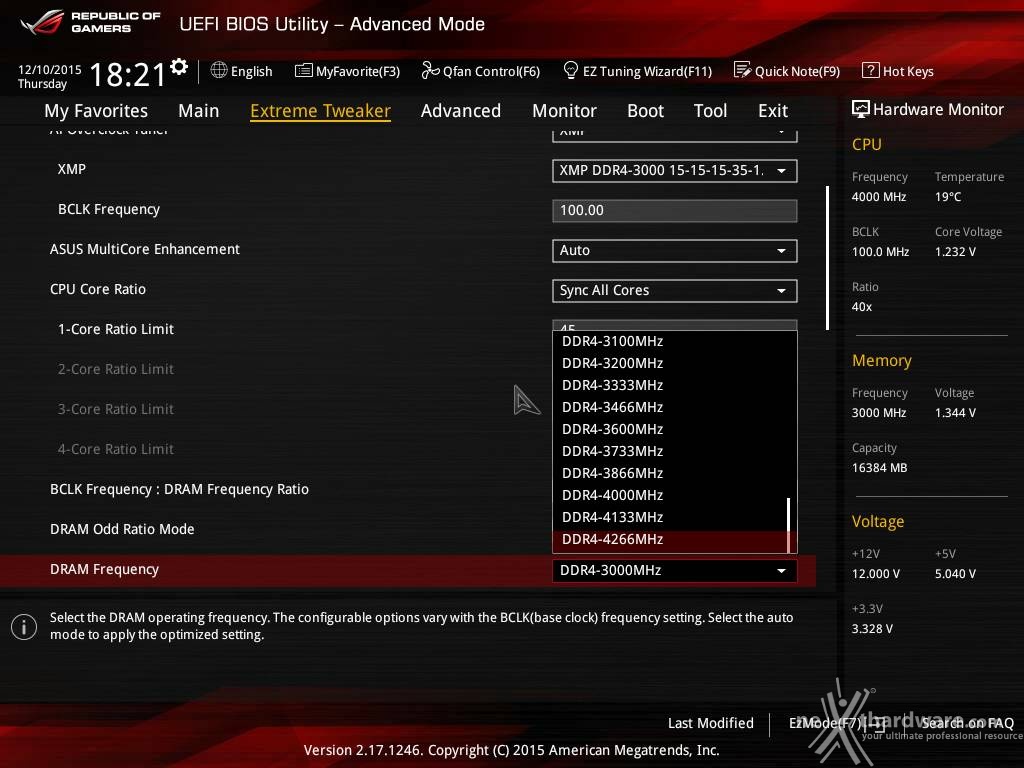Screen dimensions: 1024x768
Task: Click the DRAM Frequency dropdown showing DDR4-3000MHz
Action: 675,571
